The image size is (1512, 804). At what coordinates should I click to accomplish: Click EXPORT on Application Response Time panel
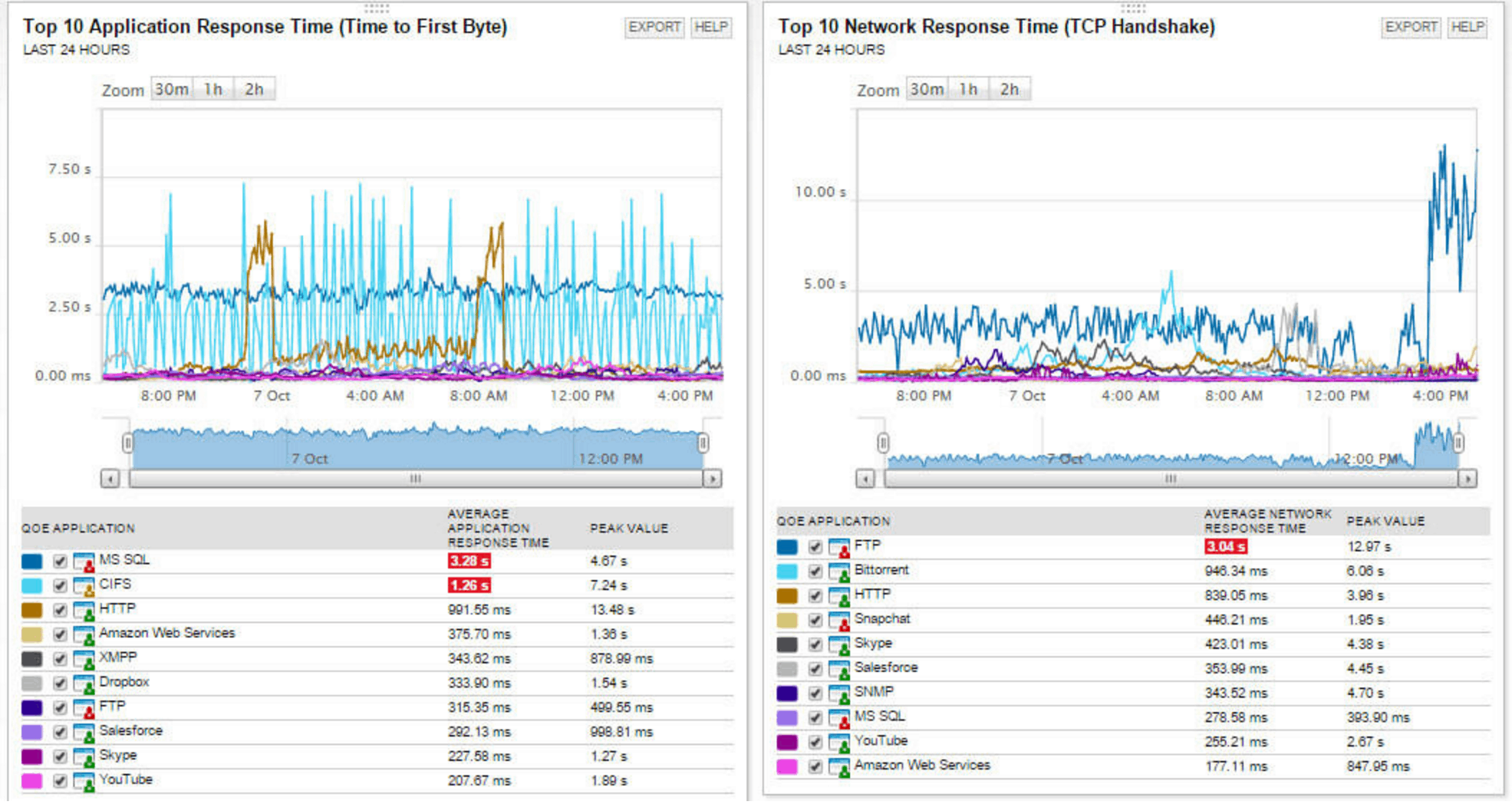654,27
